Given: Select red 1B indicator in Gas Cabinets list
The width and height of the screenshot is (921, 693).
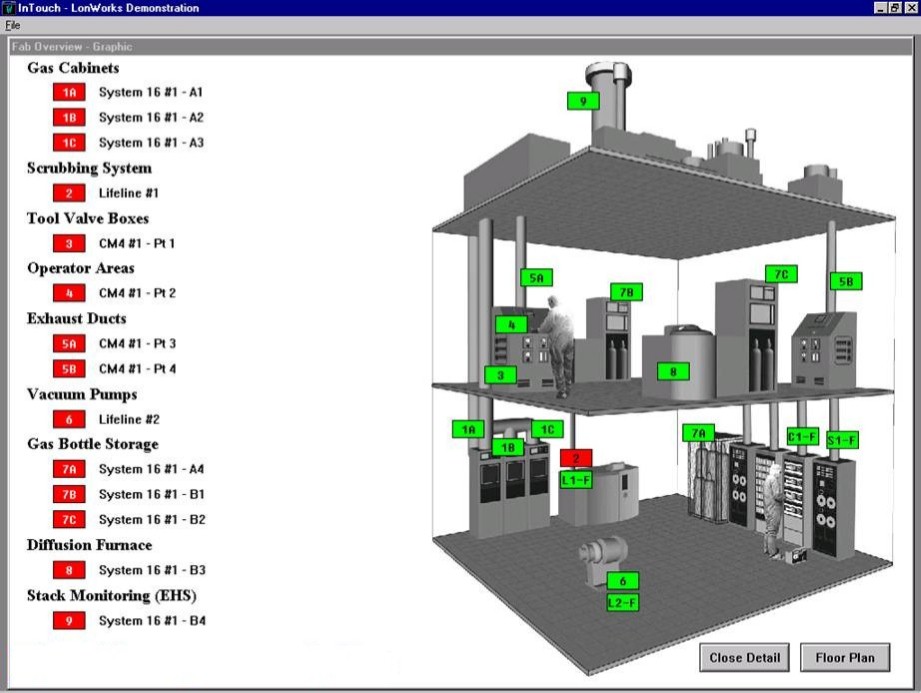Looking at the screenshot, I should click(69, 117).
